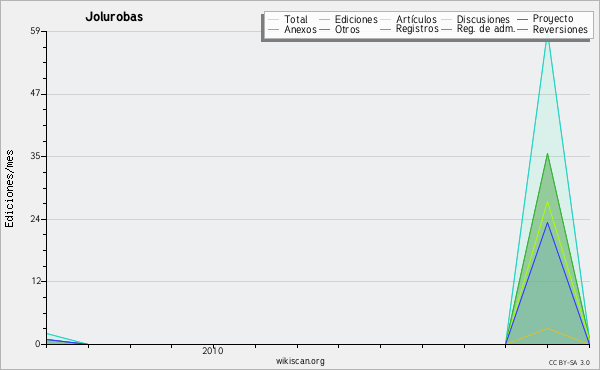This screenshot has height=370, width=600.
Task: Click the y-axis value 35
Action: [35, 156]
